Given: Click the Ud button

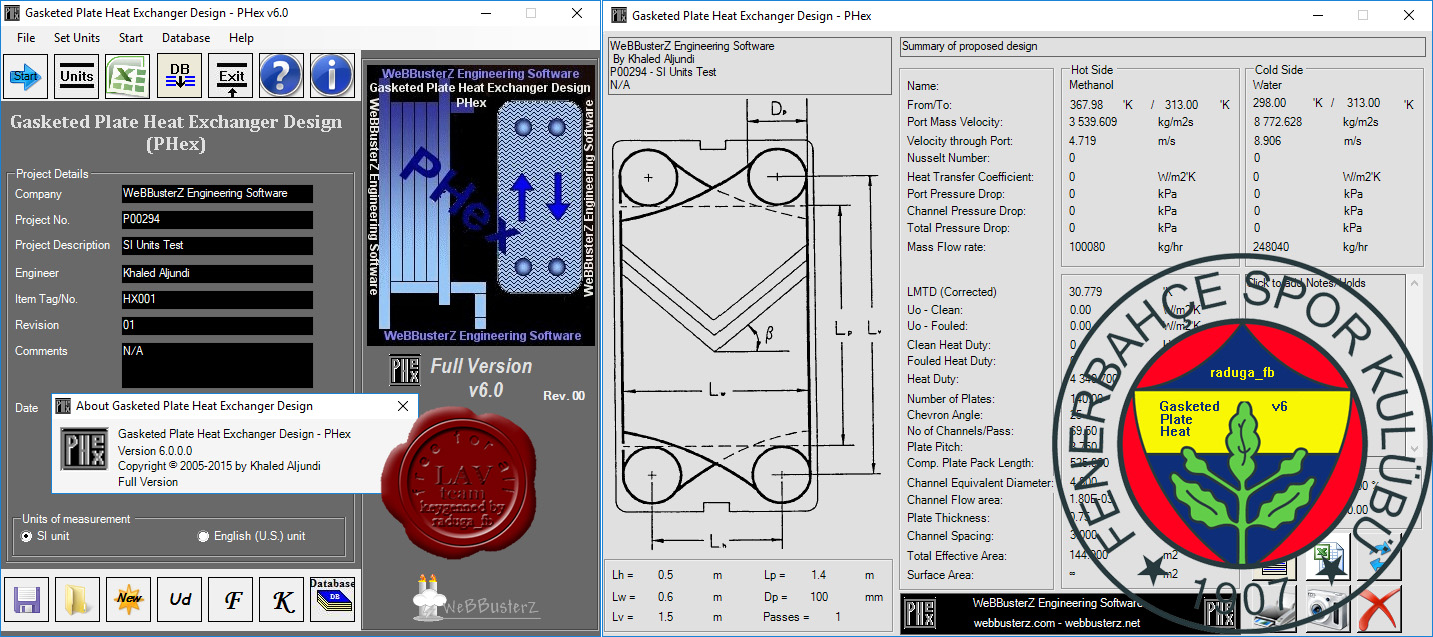Looking at the screenshot, I should [180, 600].
